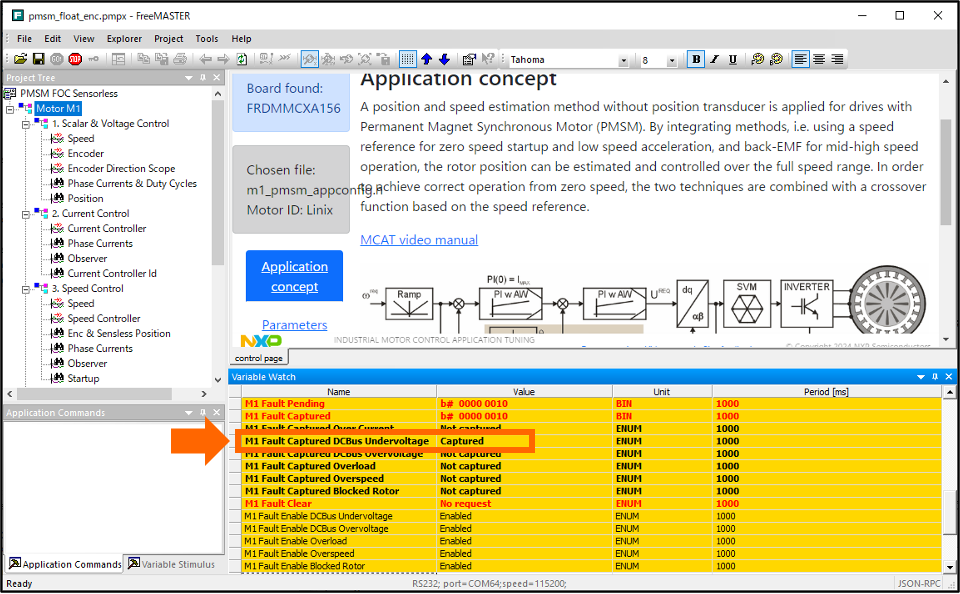Viewport: 960px width, 594px height.
Task: Click the print icon in the toolbar
Action: [x=180, y=59]
